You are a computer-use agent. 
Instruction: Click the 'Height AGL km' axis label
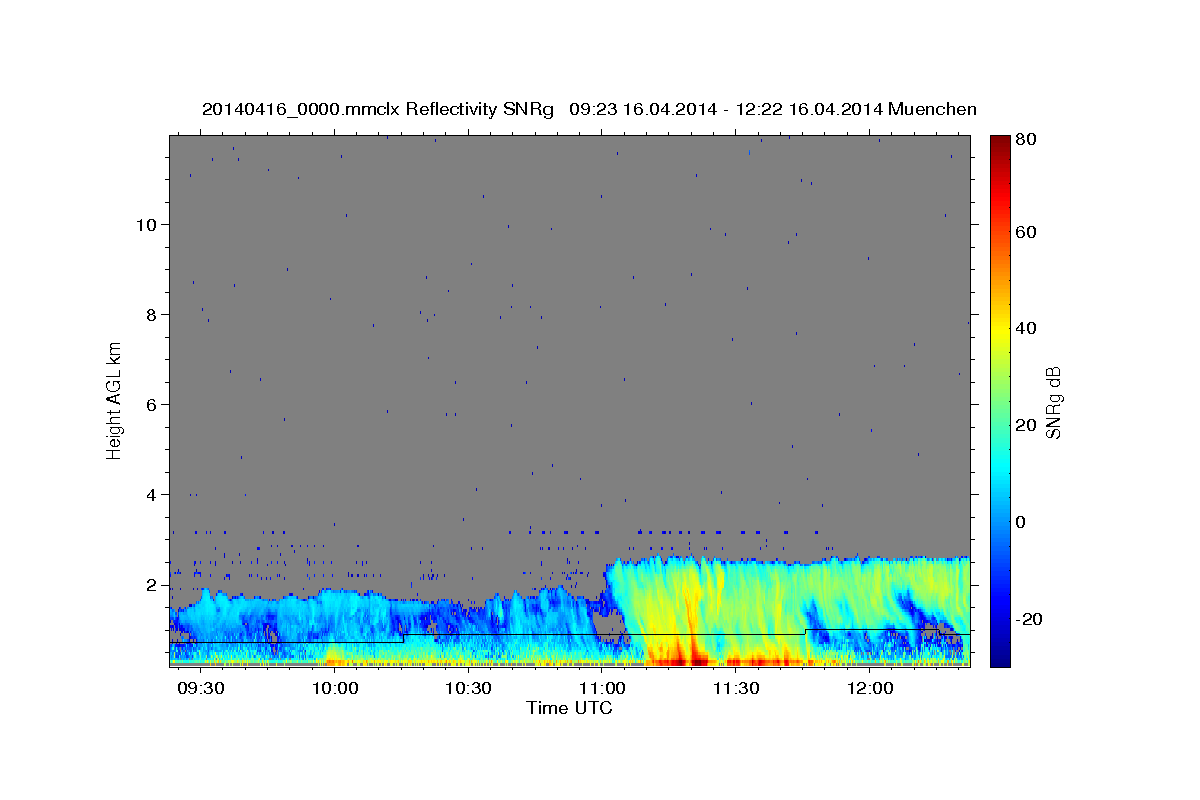pos(114,400)
